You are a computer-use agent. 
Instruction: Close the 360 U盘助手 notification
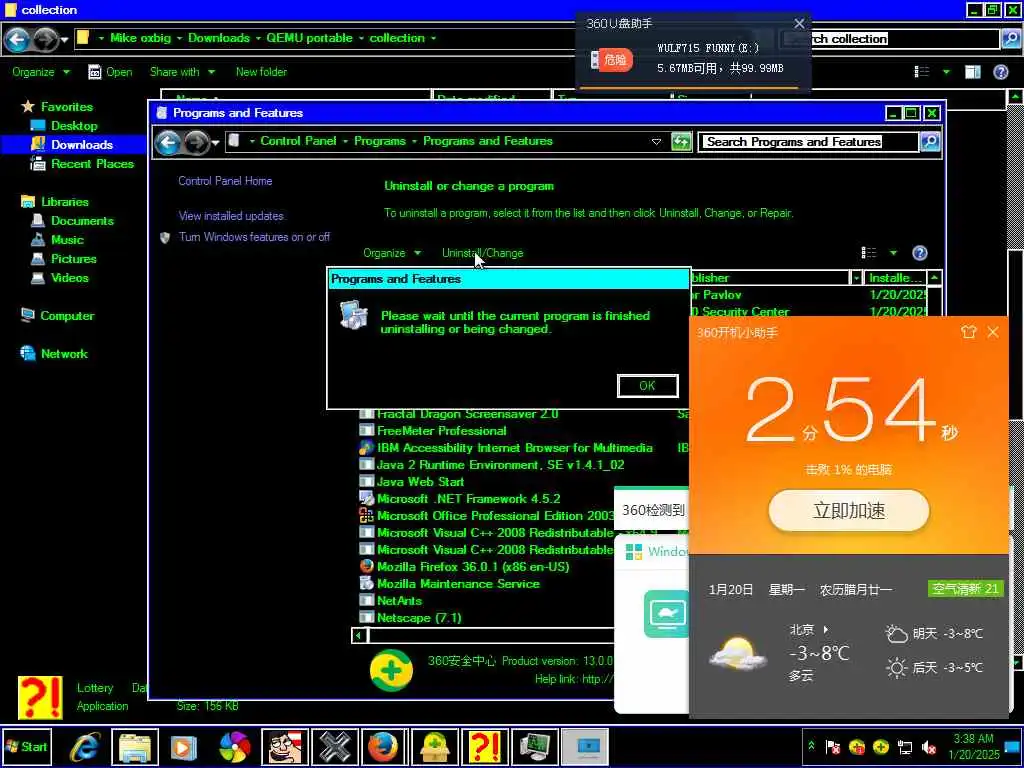click(799, 24)
